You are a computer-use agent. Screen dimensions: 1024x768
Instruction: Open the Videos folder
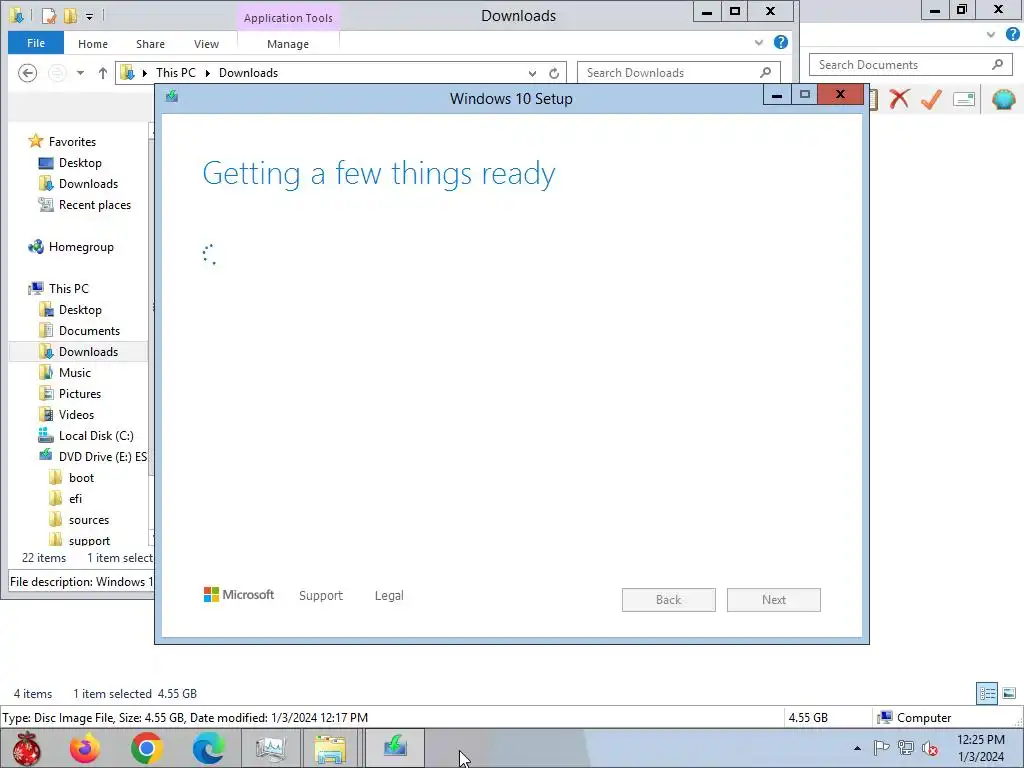tap(76, 415)
